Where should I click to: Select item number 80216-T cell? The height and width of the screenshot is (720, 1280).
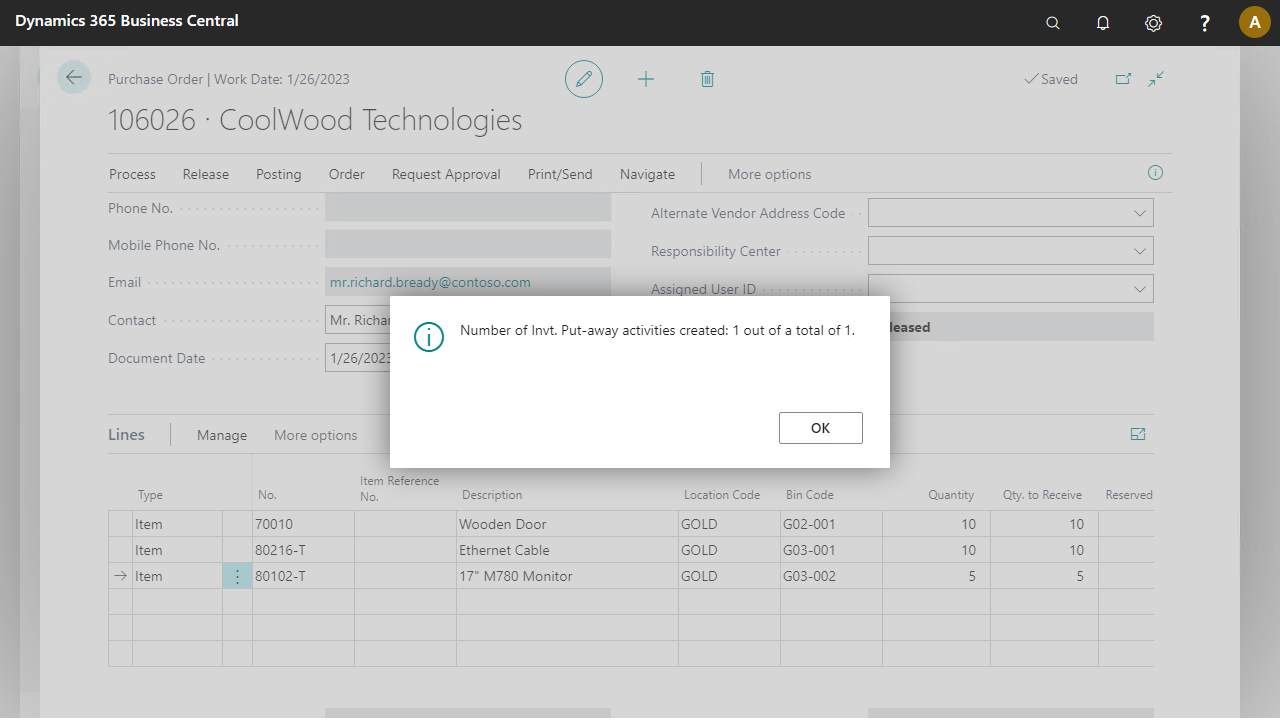pyautogui.click(x=303, y=550)
